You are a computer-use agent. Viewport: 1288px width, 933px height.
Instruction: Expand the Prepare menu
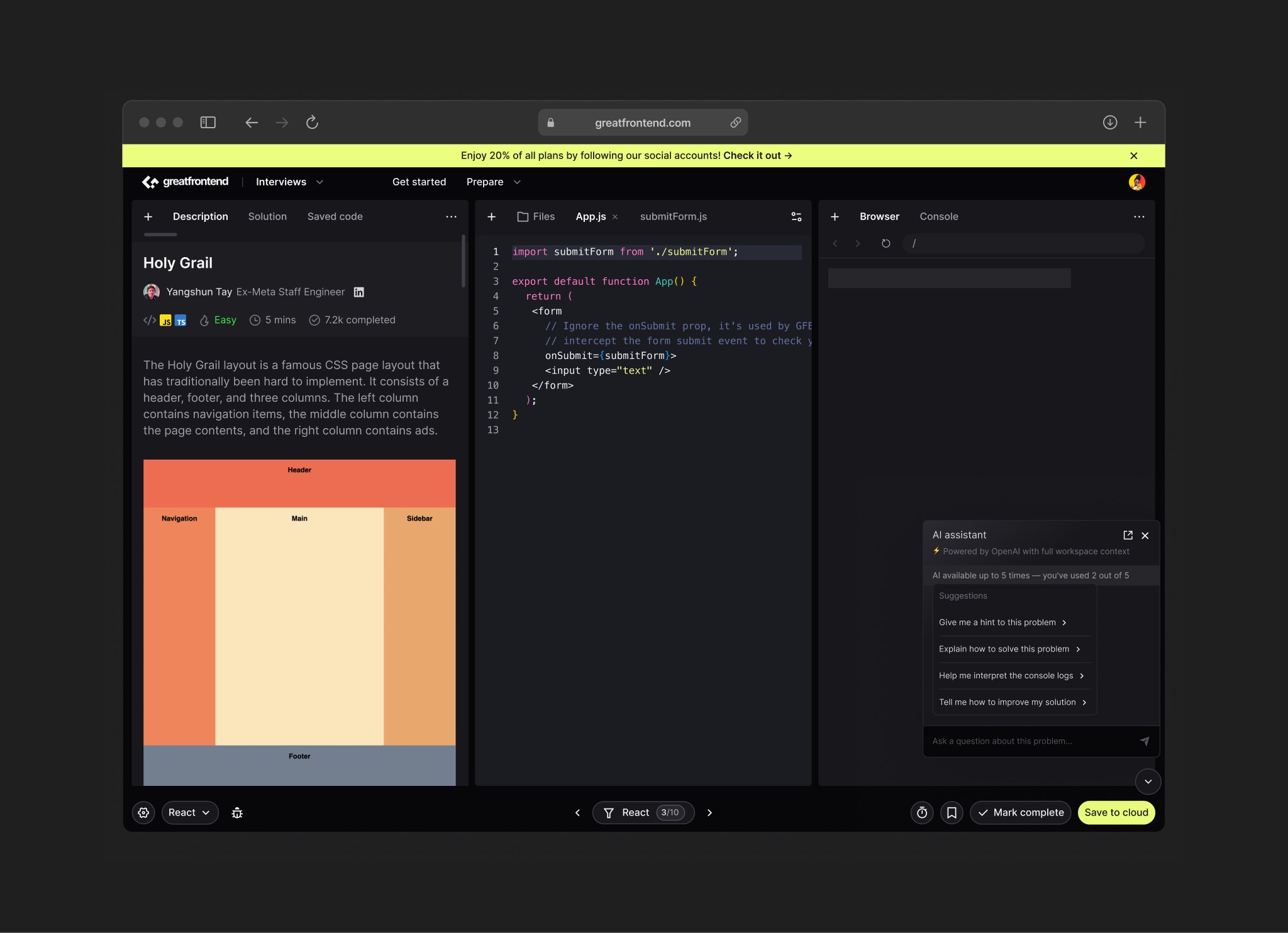tap(494, 182)
